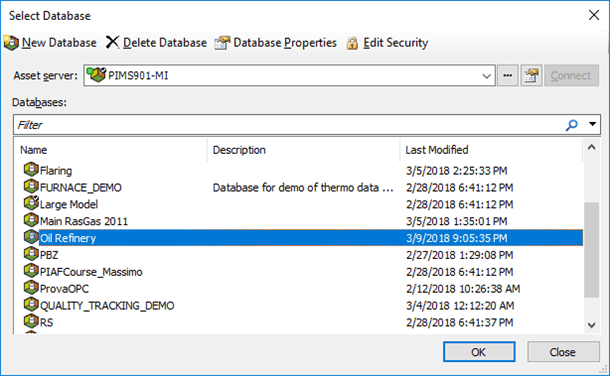This screenshot has width=610, height=376.
Task: Click the Connect button
Action: (571, 75)
